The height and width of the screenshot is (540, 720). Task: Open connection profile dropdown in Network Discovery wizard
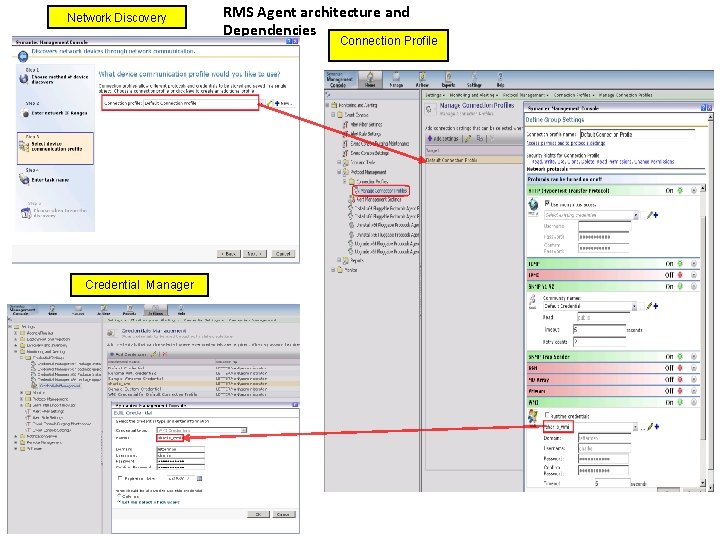tap(263, 103)
